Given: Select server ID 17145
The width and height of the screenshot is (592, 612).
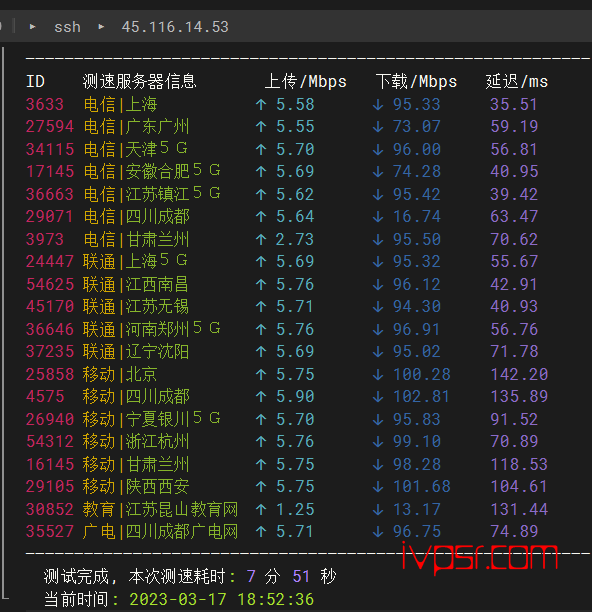Looking at the screenshot, I should [50, 171].
